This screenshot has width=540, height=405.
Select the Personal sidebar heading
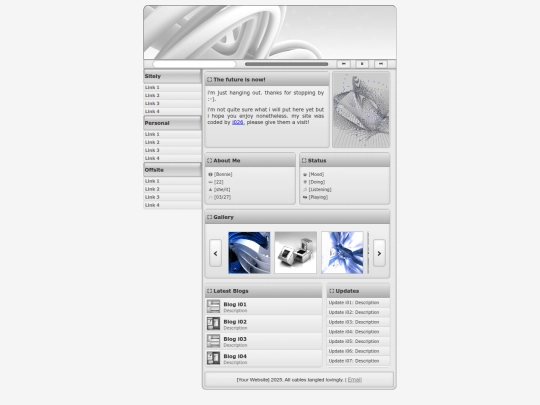point(172,123)
